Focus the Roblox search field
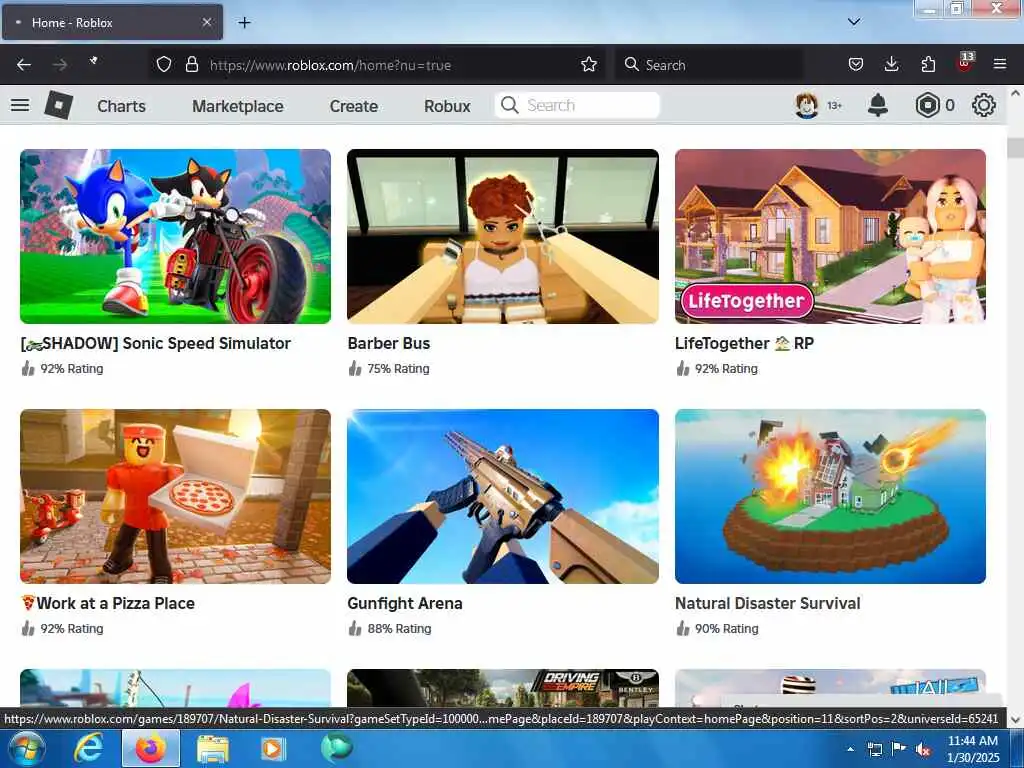The image size is (1024, 768). pos(577,105)
